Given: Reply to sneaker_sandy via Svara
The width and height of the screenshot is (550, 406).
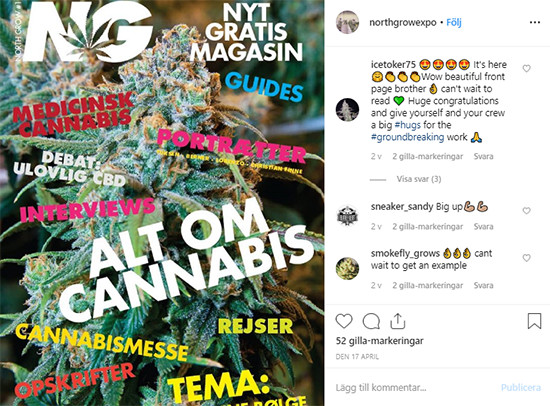Looking at the screenshot, I should [x=483, y=227].
